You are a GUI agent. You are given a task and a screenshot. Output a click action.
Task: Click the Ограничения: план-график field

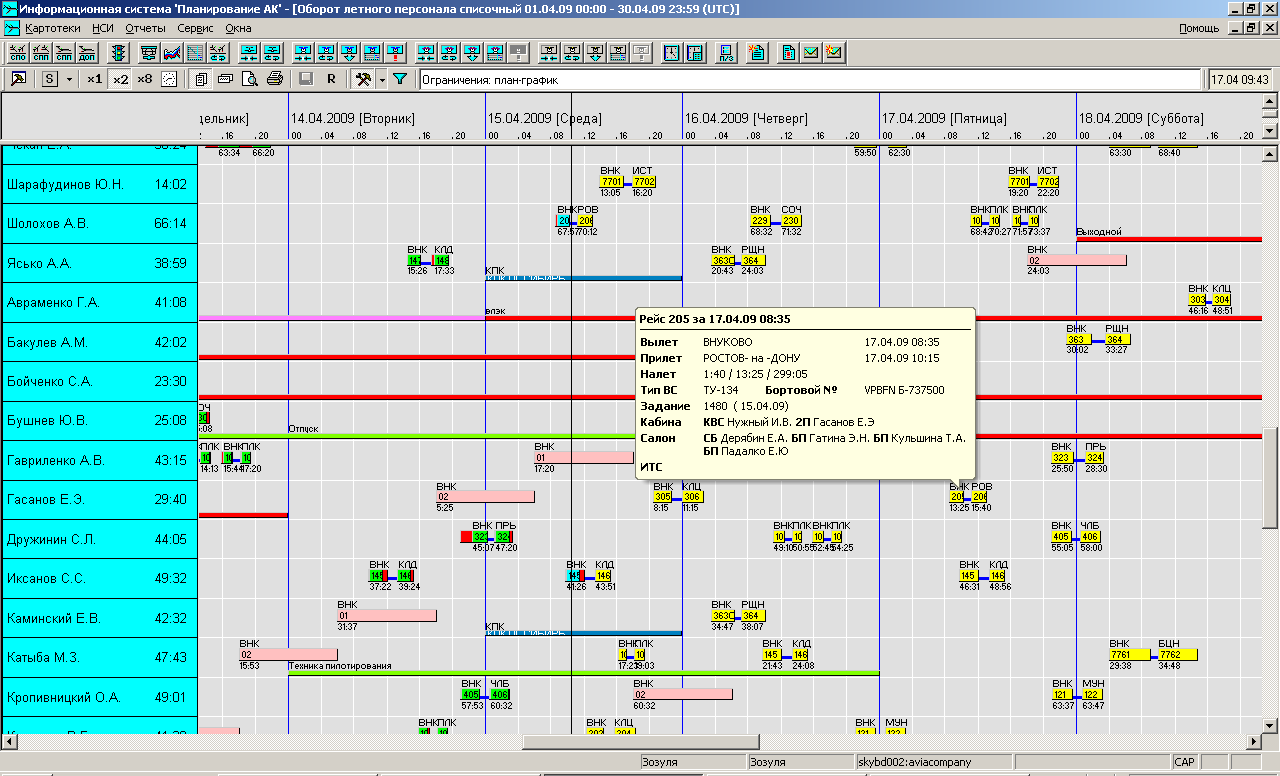click(810, 79)
